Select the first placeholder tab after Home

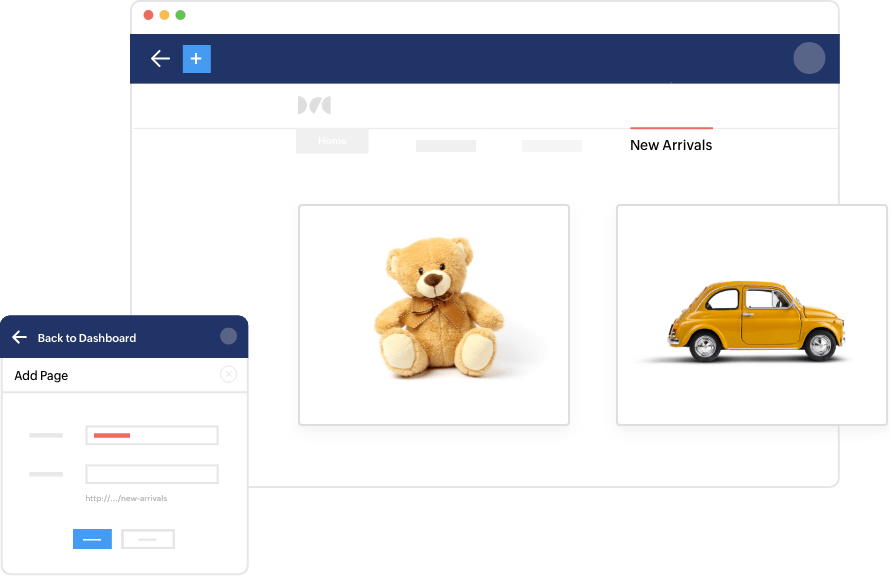446,146
